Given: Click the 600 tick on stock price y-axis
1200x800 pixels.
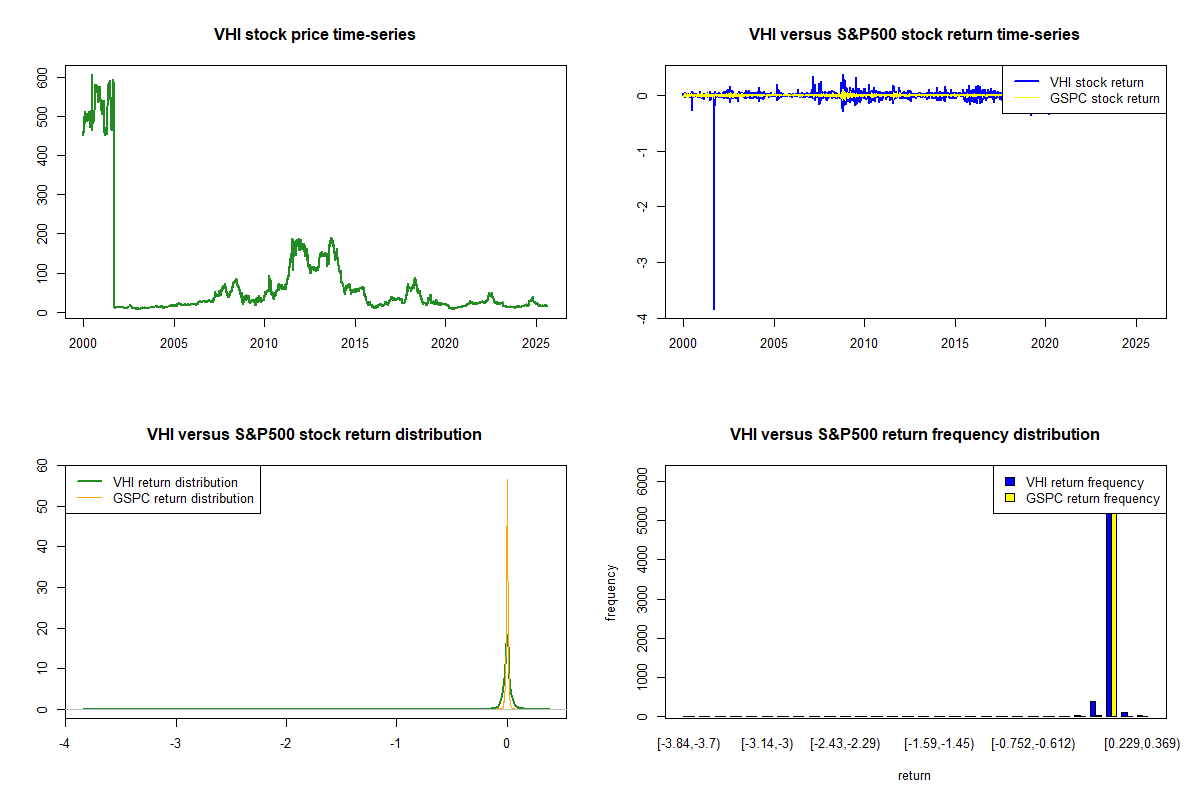Looking at the screenshot, I should 42,77.
